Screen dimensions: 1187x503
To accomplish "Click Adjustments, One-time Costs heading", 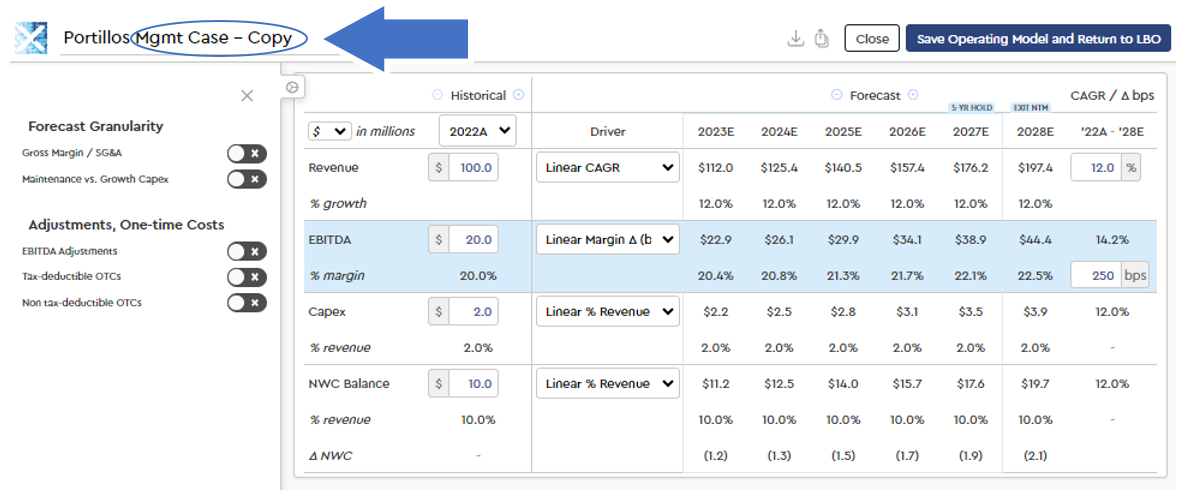I will coord(126,224).
